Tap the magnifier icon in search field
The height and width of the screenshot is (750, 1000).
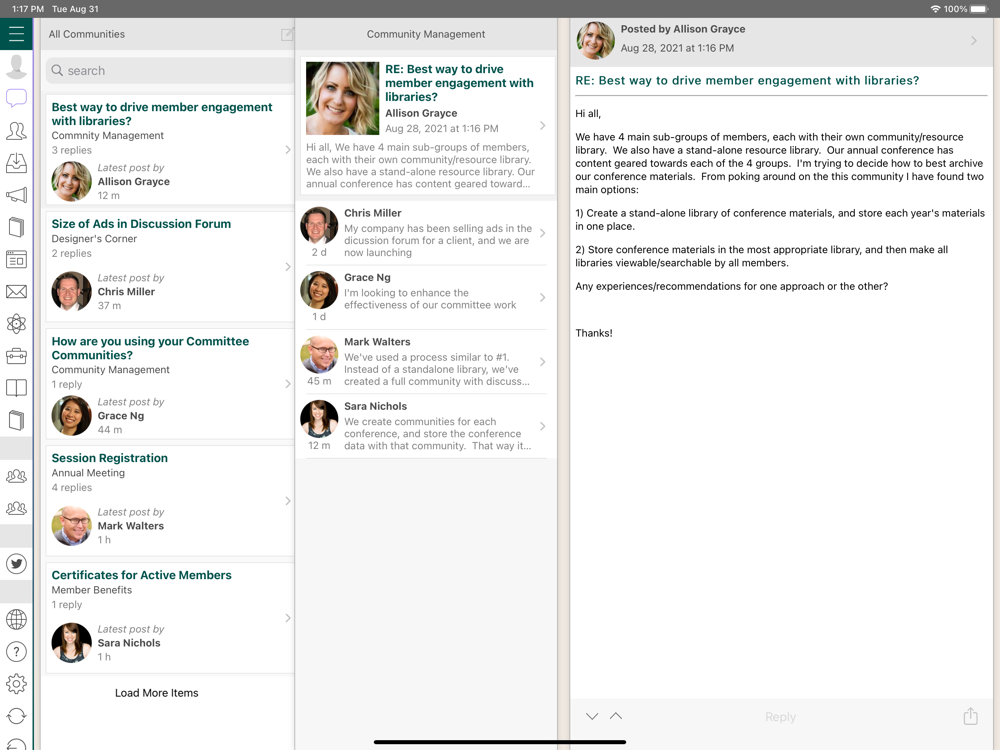click(57, 70)
